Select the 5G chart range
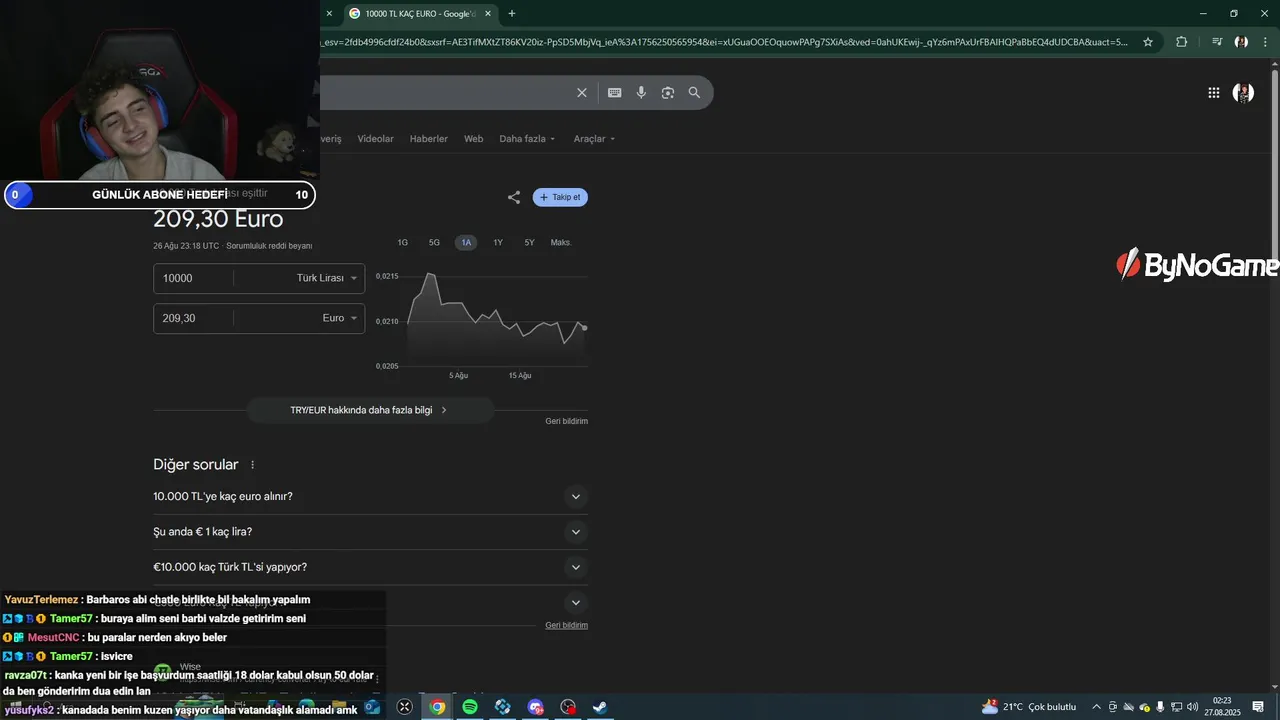Viewport: 1280px width, 720px height. (434, 243)
